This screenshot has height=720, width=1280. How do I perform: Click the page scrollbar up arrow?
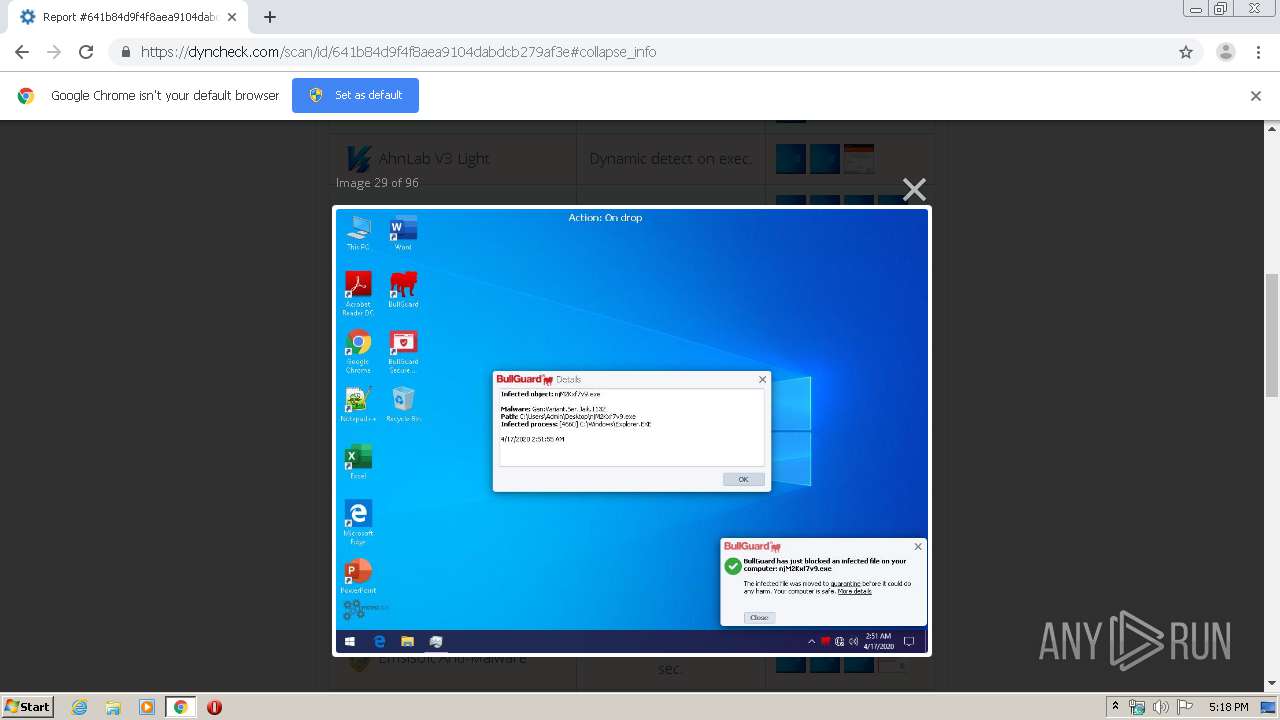(x=1272, y=128)
